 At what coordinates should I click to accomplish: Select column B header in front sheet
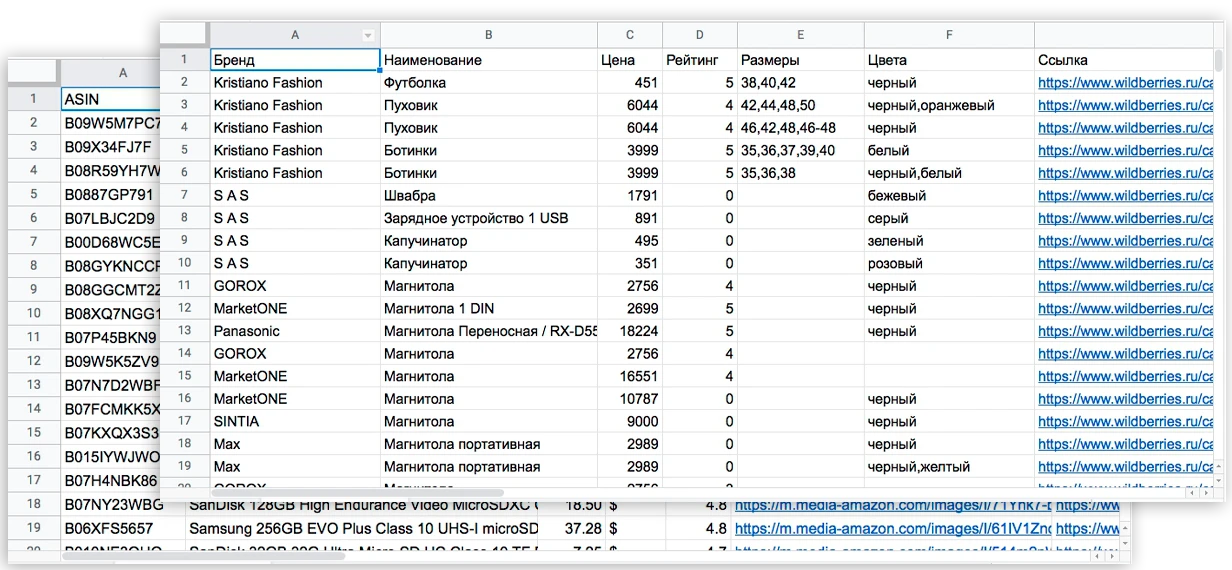click(x=488, y=35)
